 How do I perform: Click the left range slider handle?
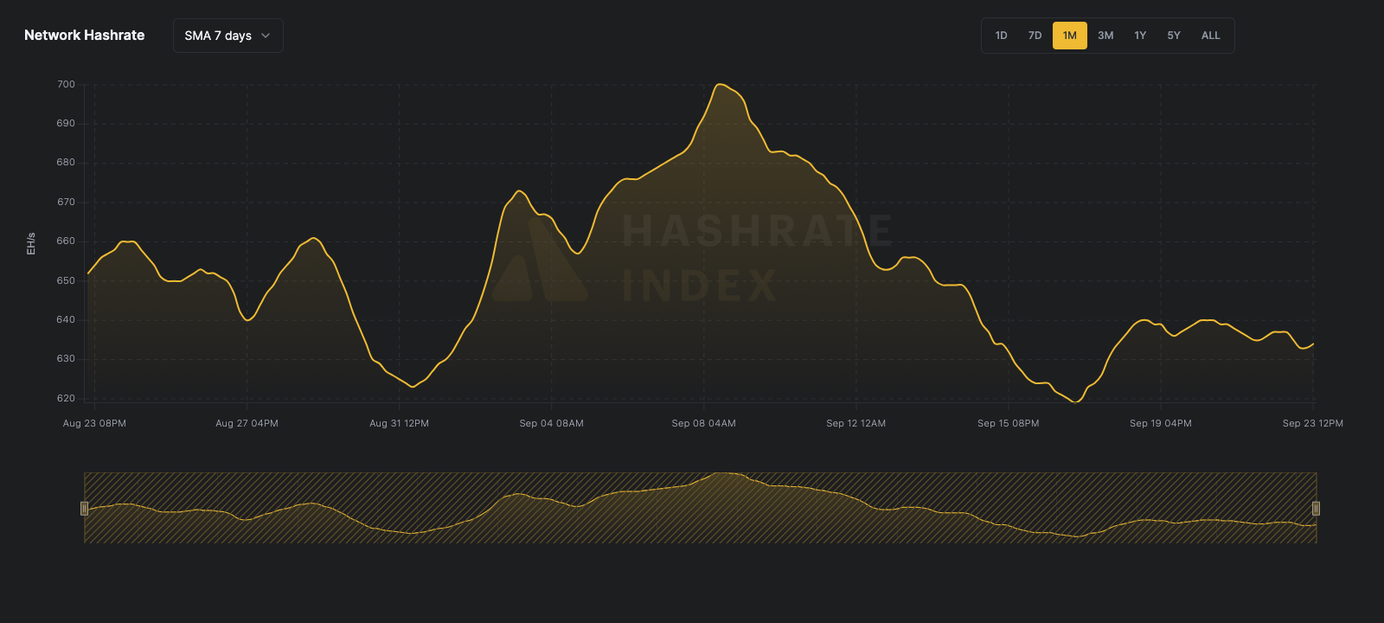[x=84, y=508]
